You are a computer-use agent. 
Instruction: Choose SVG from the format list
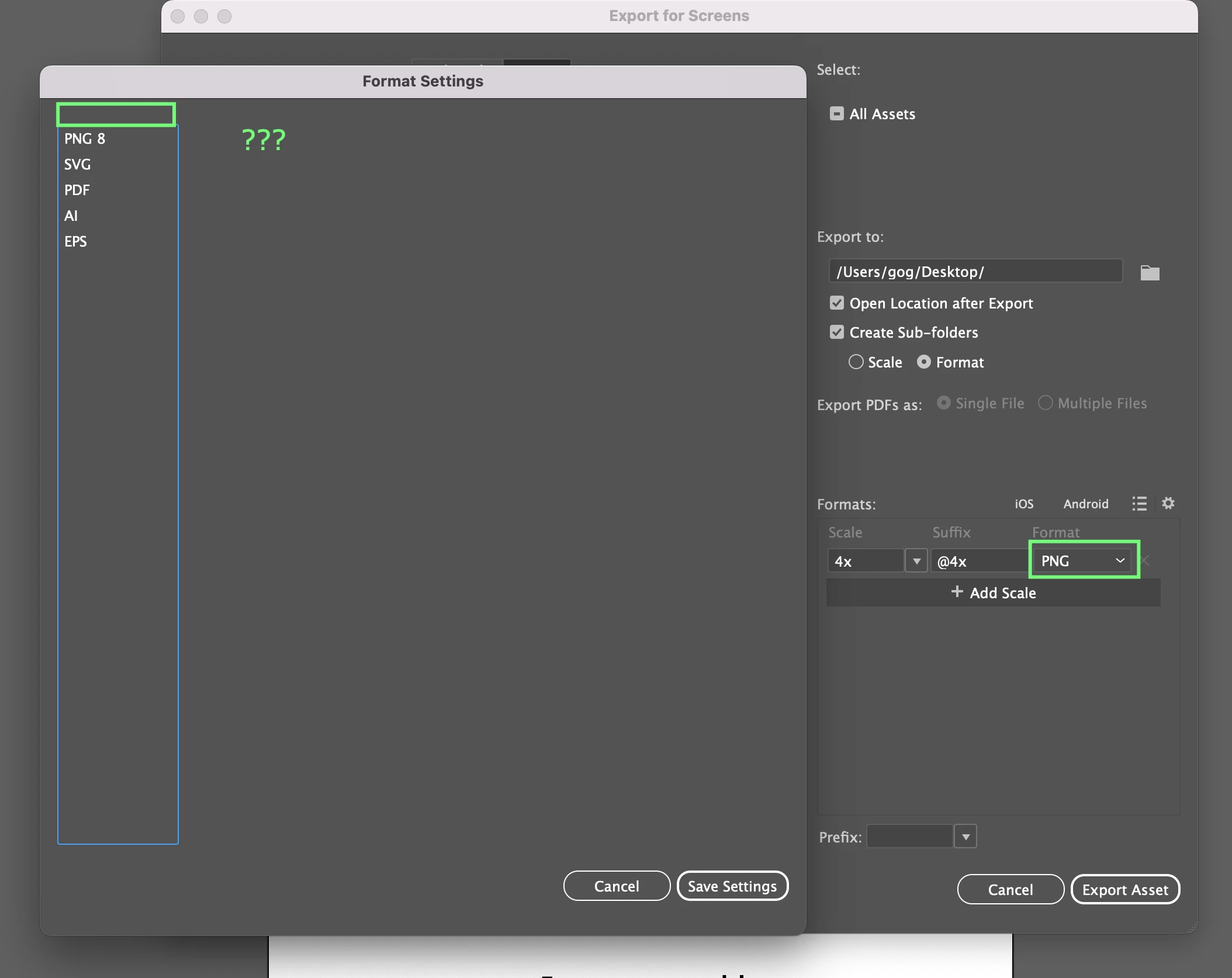click(77, 164)
